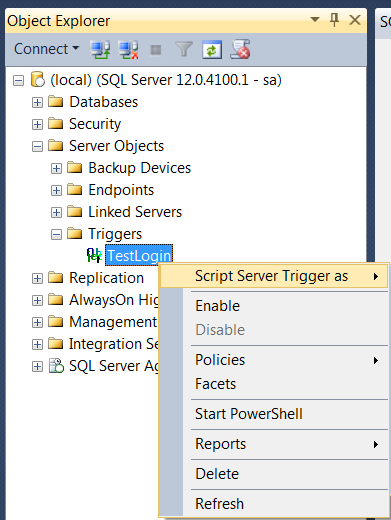This screenshot has width=391, height=520.
Task: Click the Linked Servers folder icon
Action: coord(74,211)
